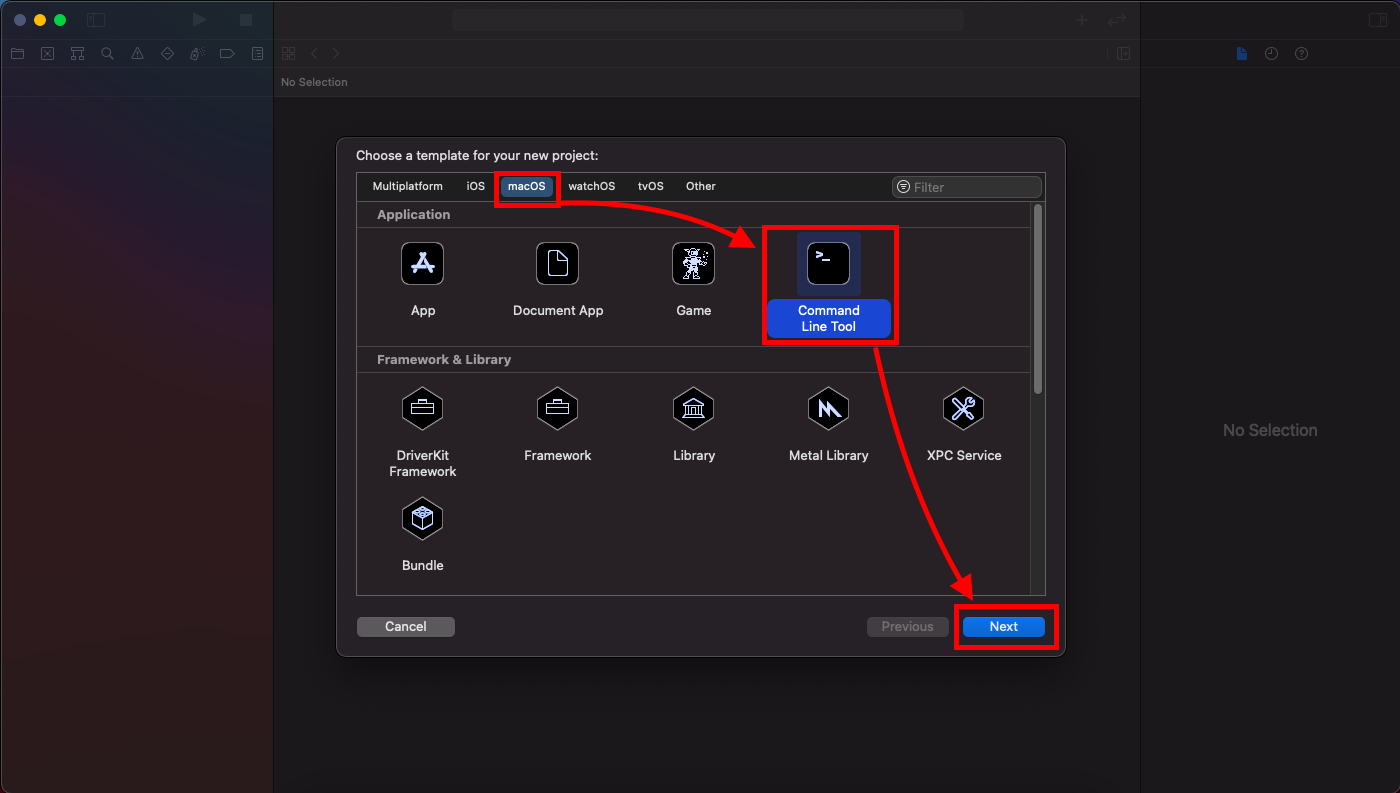1400x793 pixels.
Task: Open the File inspector tab
Action: coord(1241,54)
